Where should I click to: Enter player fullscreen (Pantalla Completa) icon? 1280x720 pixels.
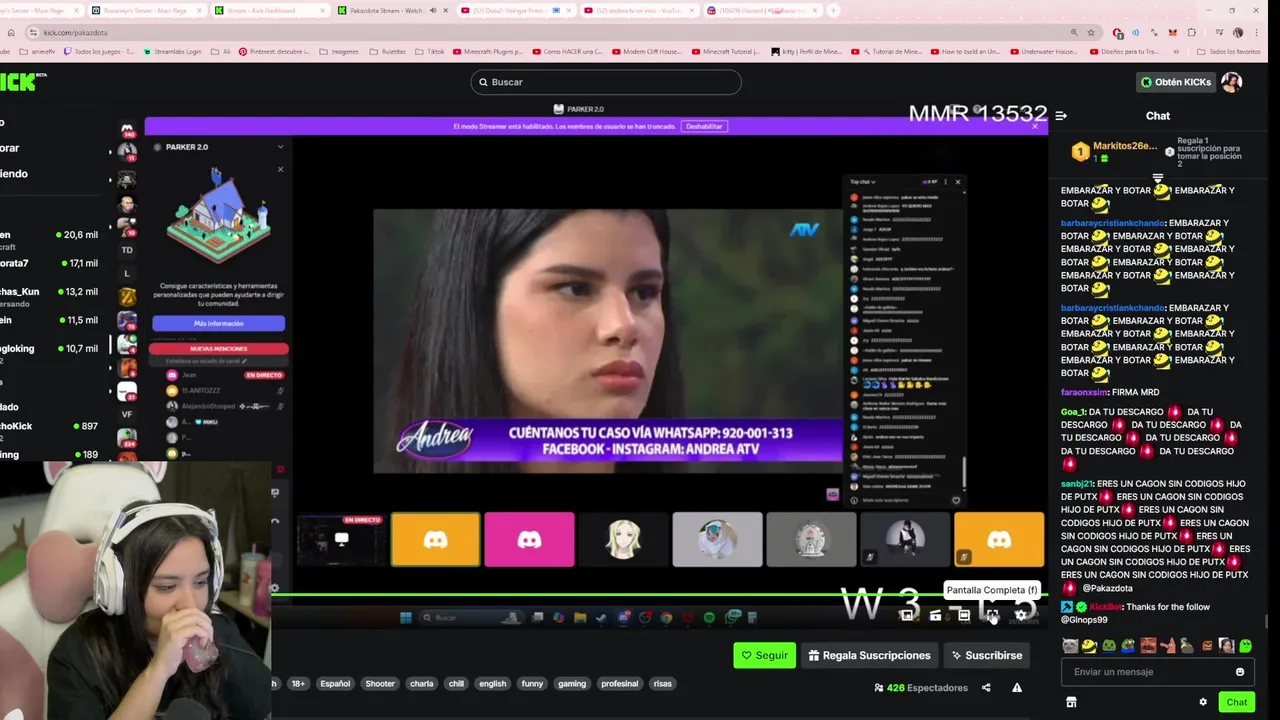tap(992, 616)
